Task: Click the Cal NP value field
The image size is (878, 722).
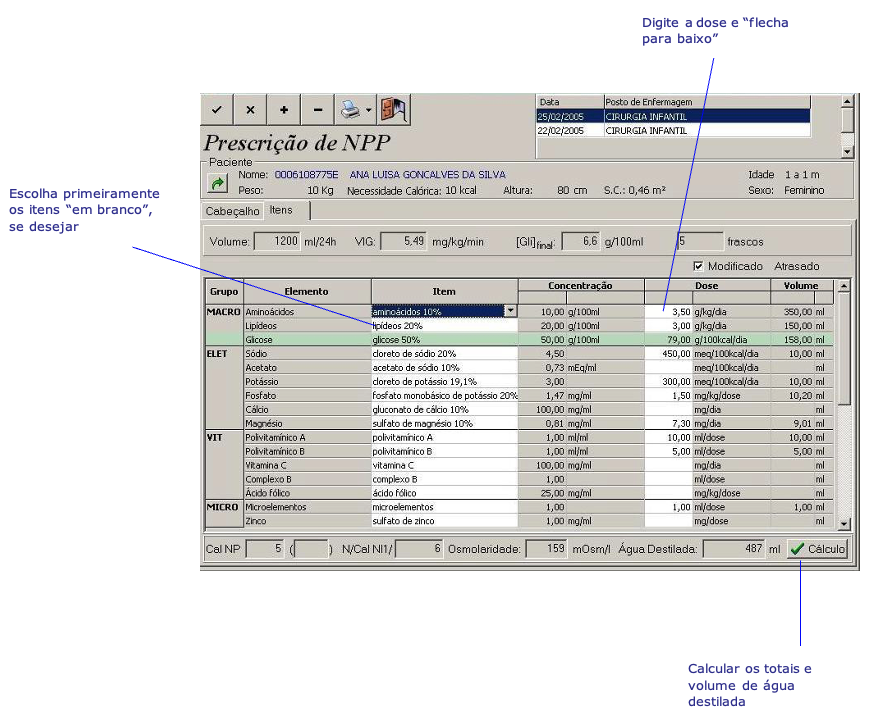Action: [x=265, y=549]
